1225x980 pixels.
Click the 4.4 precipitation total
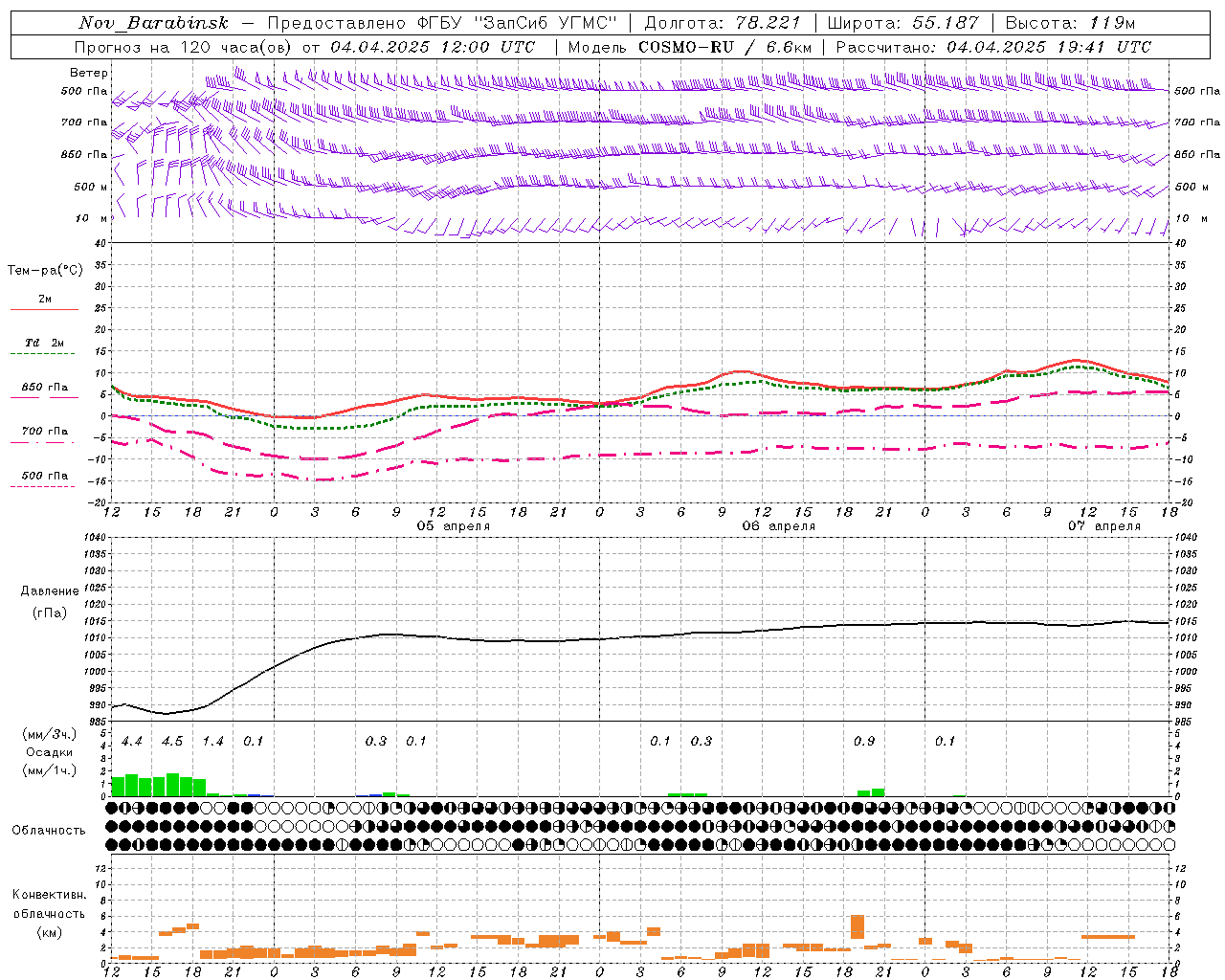(131, 741)
